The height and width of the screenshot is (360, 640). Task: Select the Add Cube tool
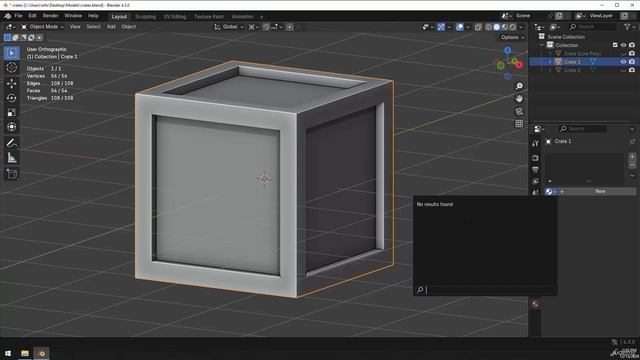tap(11, 174)
